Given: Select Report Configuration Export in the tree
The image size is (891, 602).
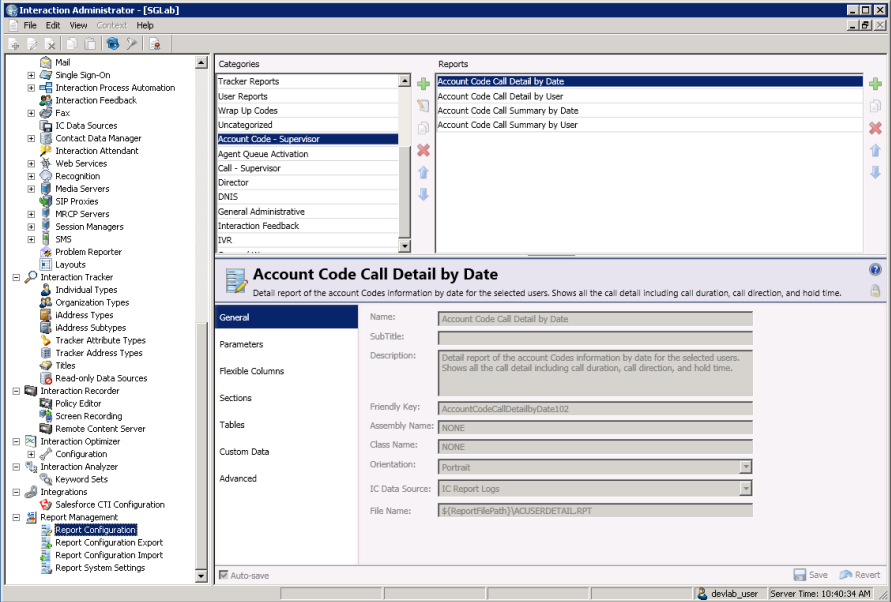Looking at the screenshot, I should point(107,542).
